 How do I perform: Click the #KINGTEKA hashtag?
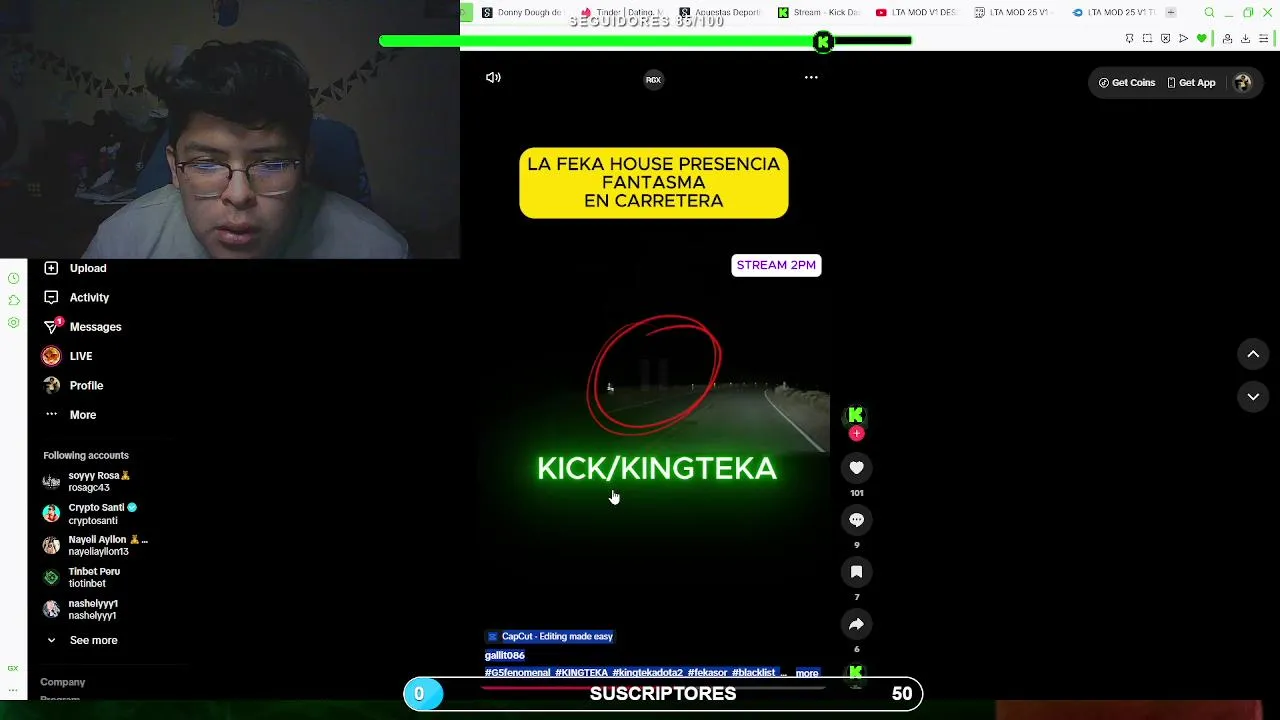click(x=581, y=673)
